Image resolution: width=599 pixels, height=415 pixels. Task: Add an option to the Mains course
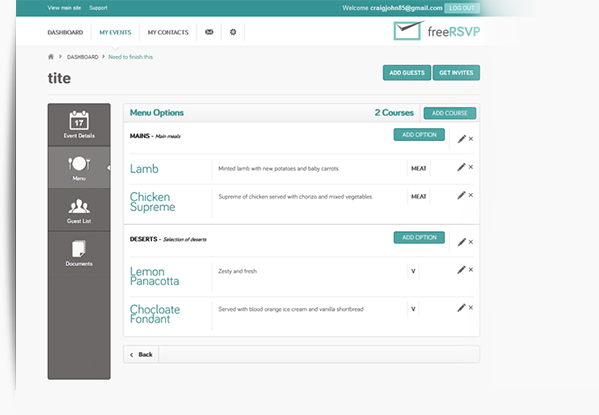pos(419,135)
